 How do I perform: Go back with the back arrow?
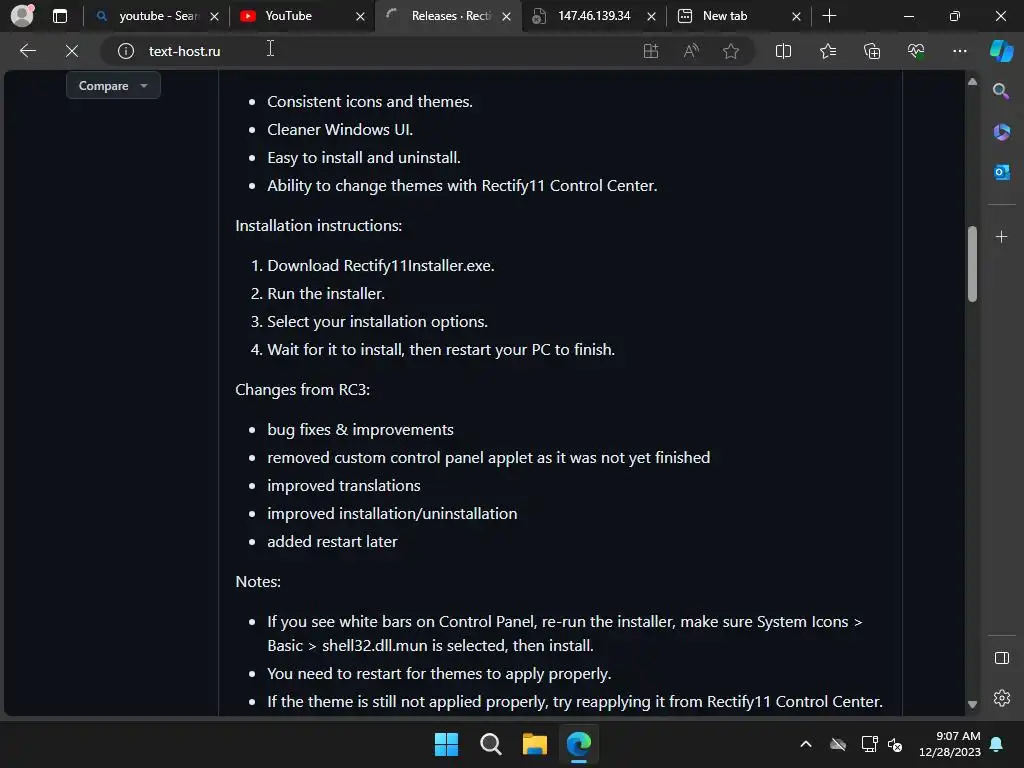click(27, 51)
